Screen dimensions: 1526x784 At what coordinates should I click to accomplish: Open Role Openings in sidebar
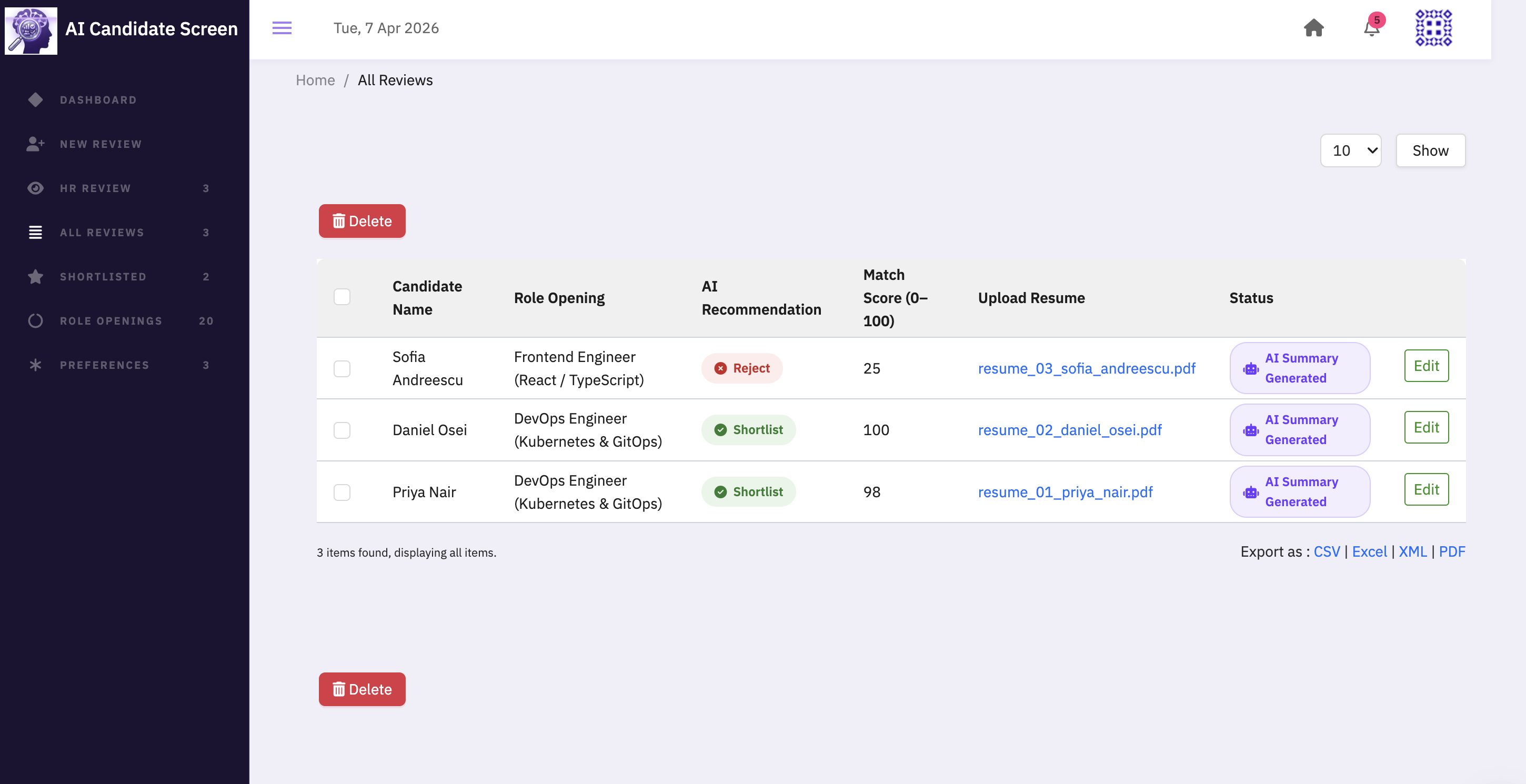point(111,321)
